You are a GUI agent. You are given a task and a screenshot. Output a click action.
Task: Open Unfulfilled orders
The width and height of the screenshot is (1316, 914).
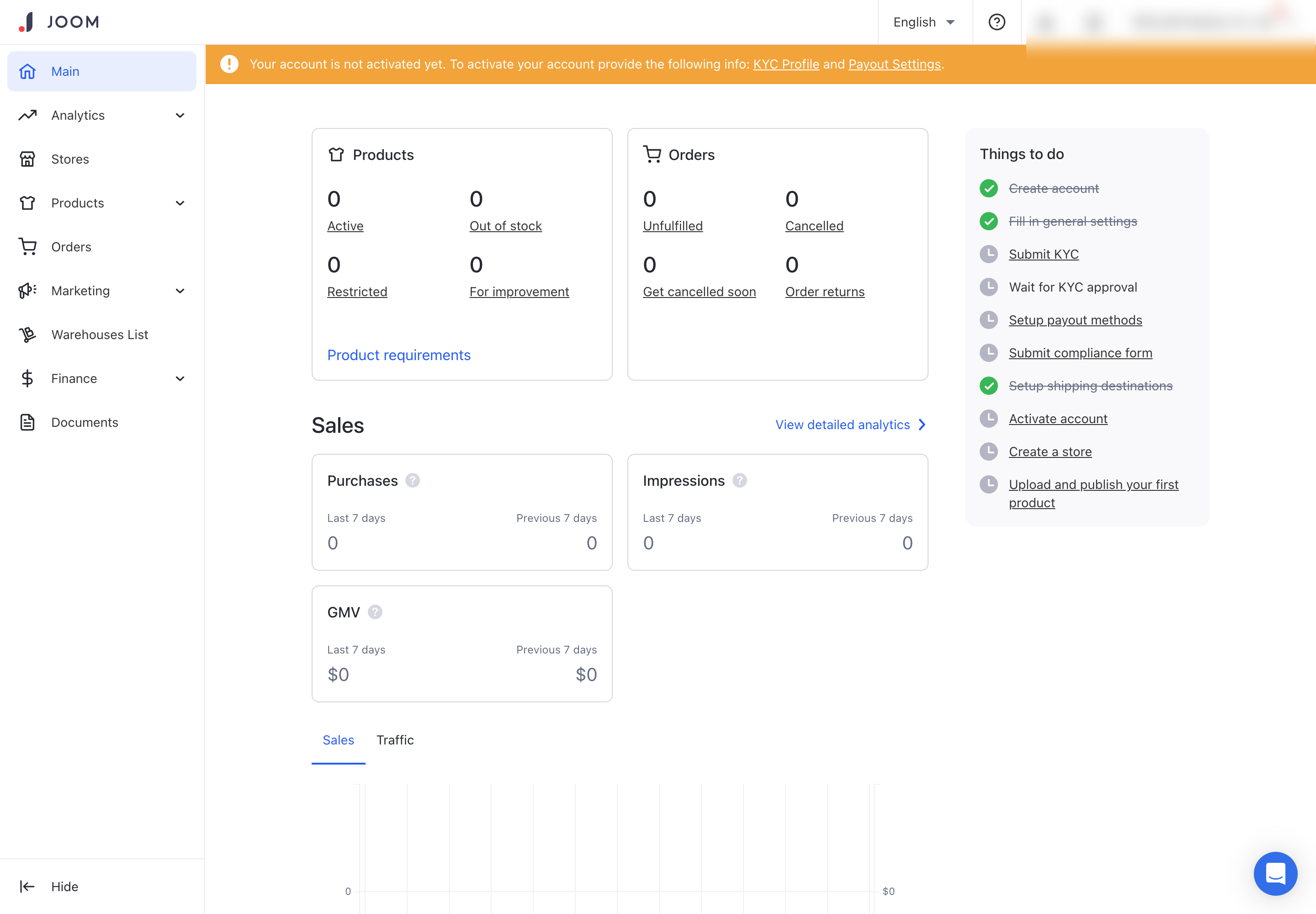672,226
